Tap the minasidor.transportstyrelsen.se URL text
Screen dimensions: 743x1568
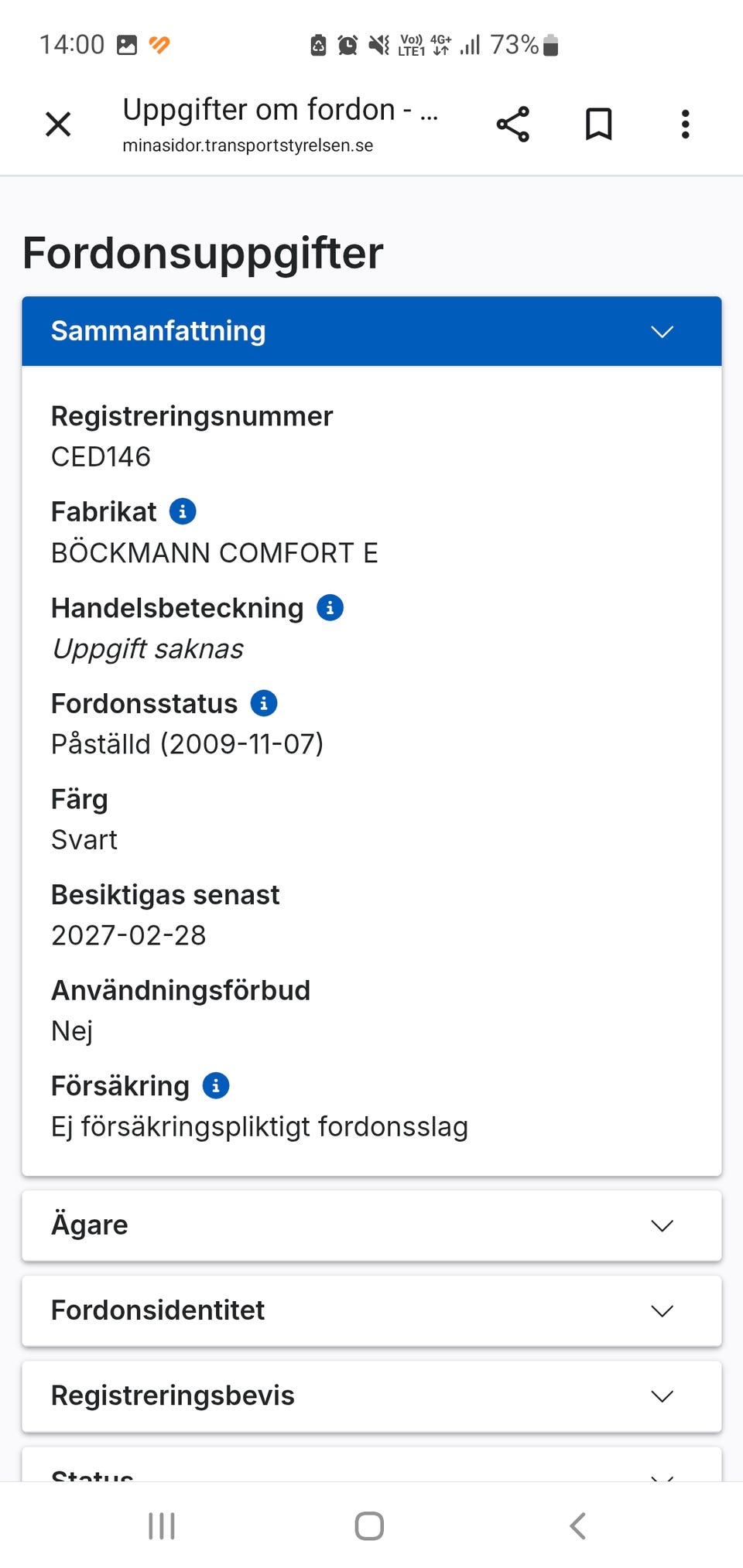pyautogui.click(x=248, y=145)
